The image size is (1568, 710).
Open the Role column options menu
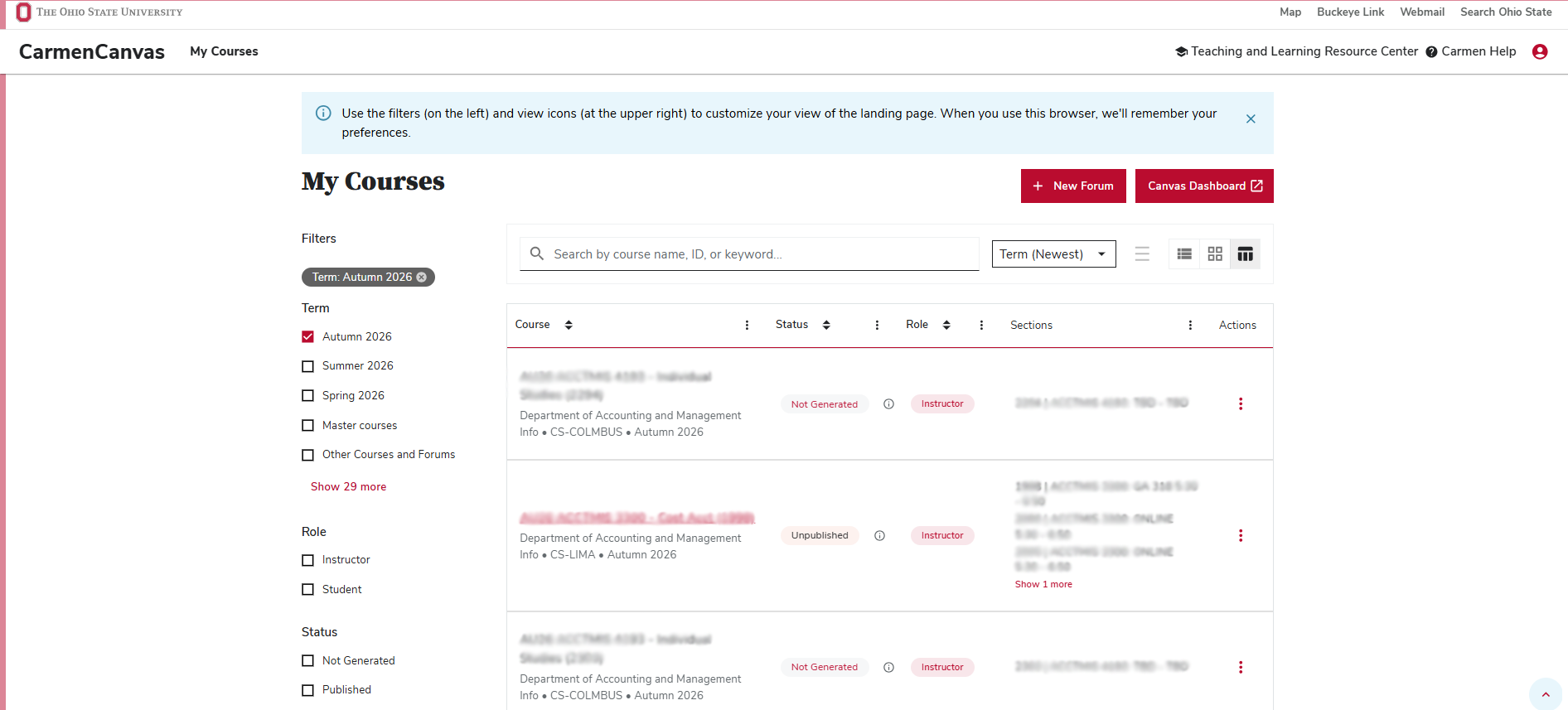[981, 325]
